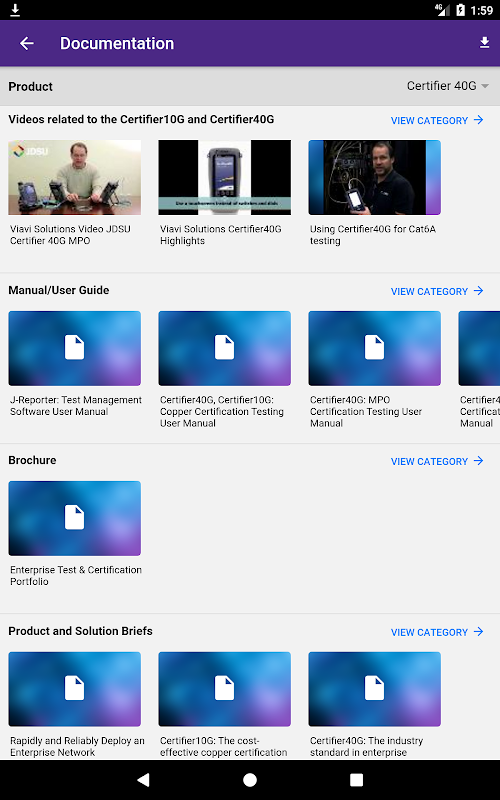Tap arrow next to Brochure View Category
The image size is (500, 800).
[478, 461]
